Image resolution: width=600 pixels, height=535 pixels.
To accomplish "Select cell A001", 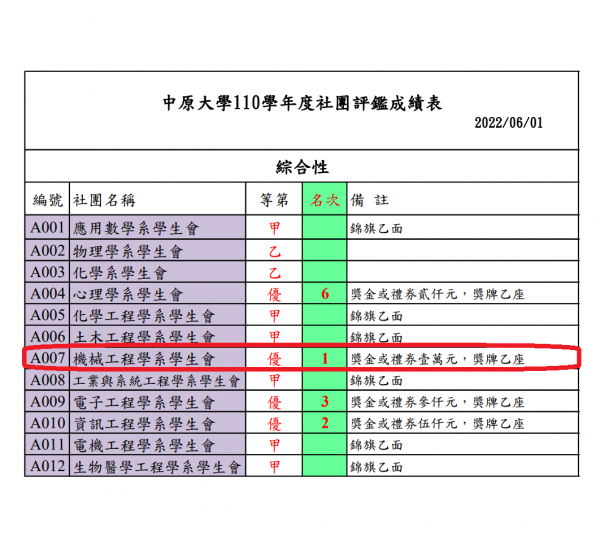I will [x=47, y=228].
